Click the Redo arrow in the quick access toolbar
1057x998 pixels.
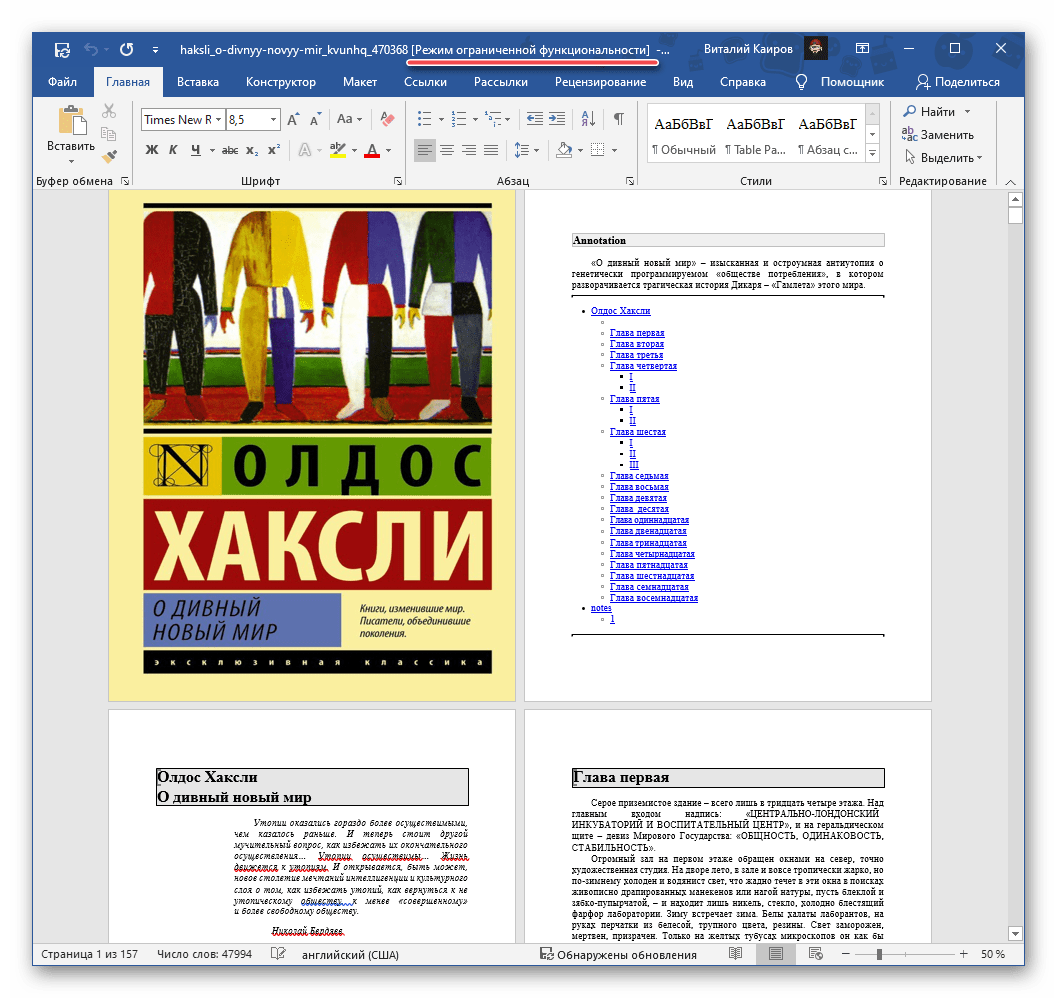pyautogui.click(x=126, y=49)
